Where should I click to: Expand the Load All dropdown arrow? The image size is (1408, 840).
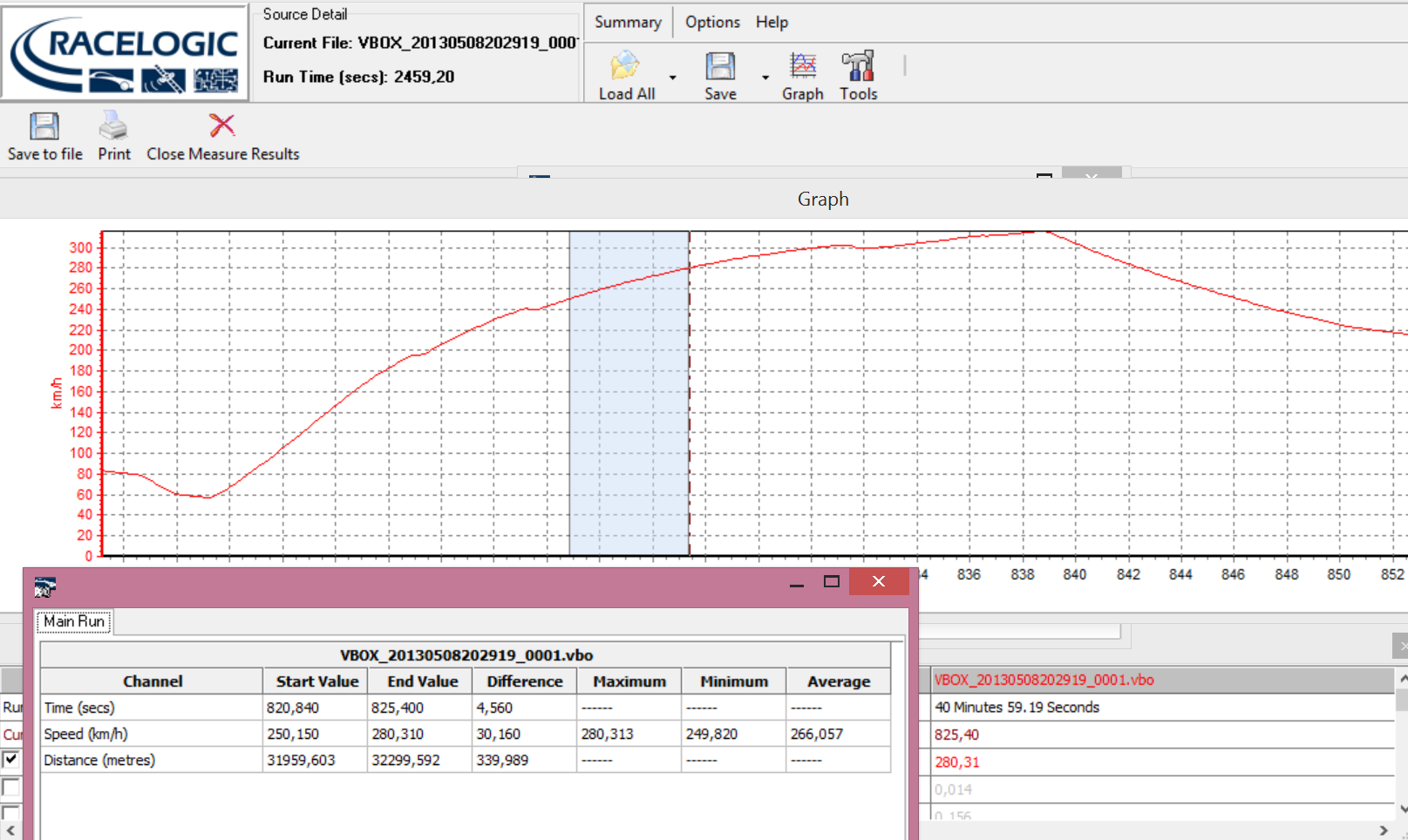click(x=672, y=78)
